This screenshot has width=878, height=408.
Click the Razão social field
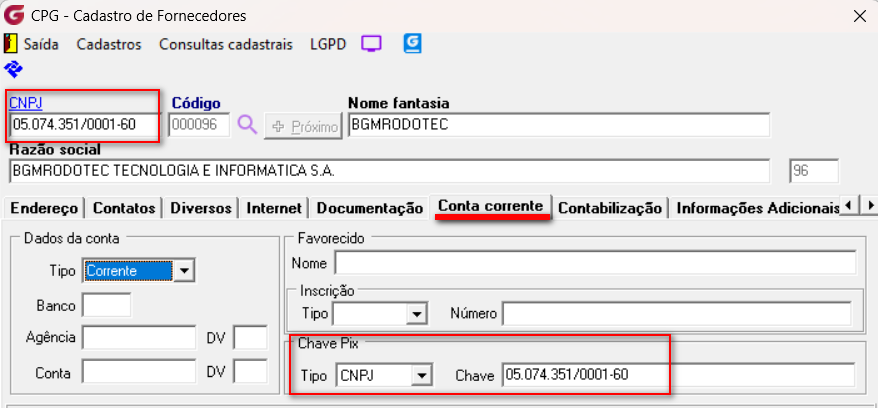click(390, 171)
